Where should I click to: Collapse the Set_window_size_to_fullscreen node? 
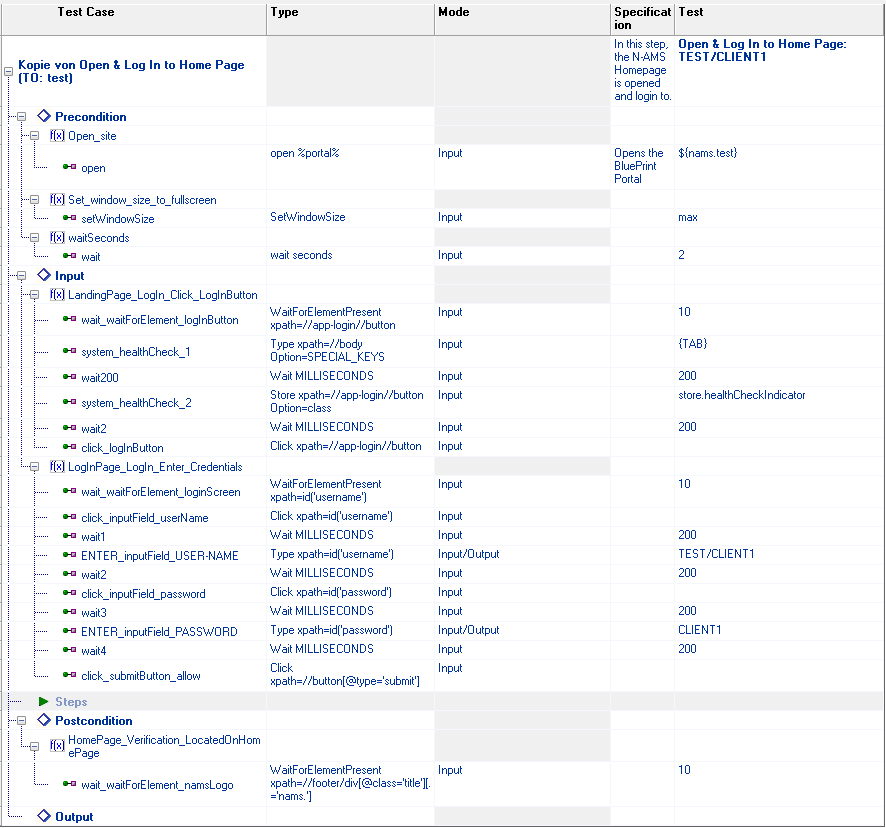(34, 200)
